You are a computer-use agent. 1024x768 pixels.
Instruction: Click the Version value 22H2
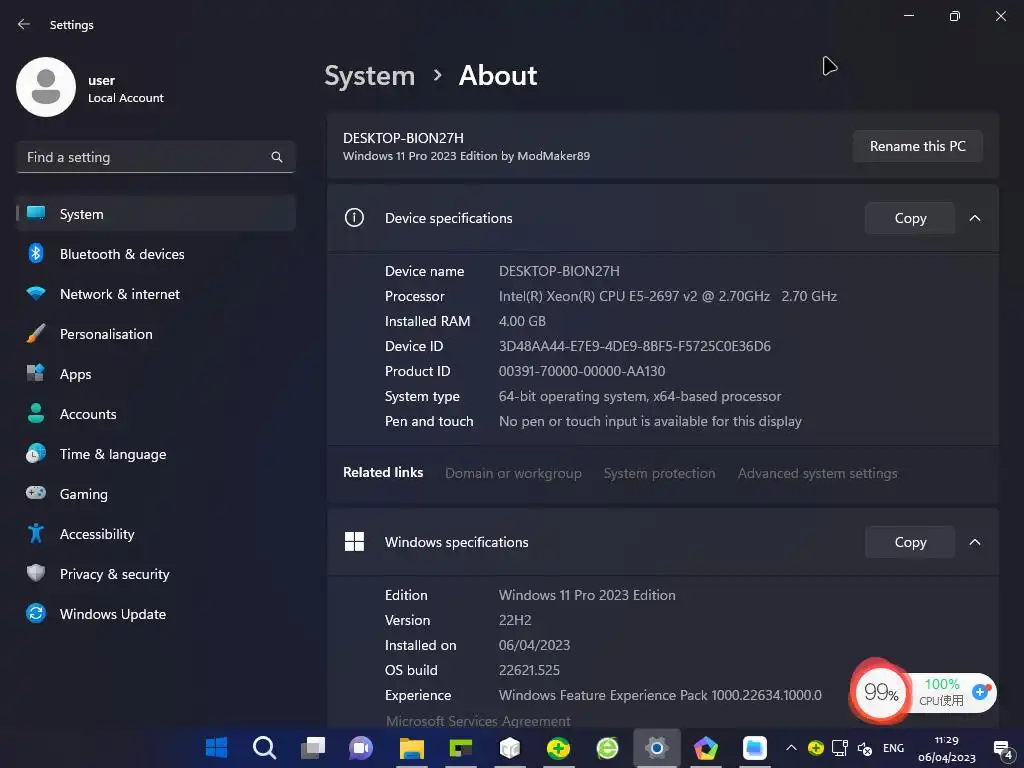515,620
